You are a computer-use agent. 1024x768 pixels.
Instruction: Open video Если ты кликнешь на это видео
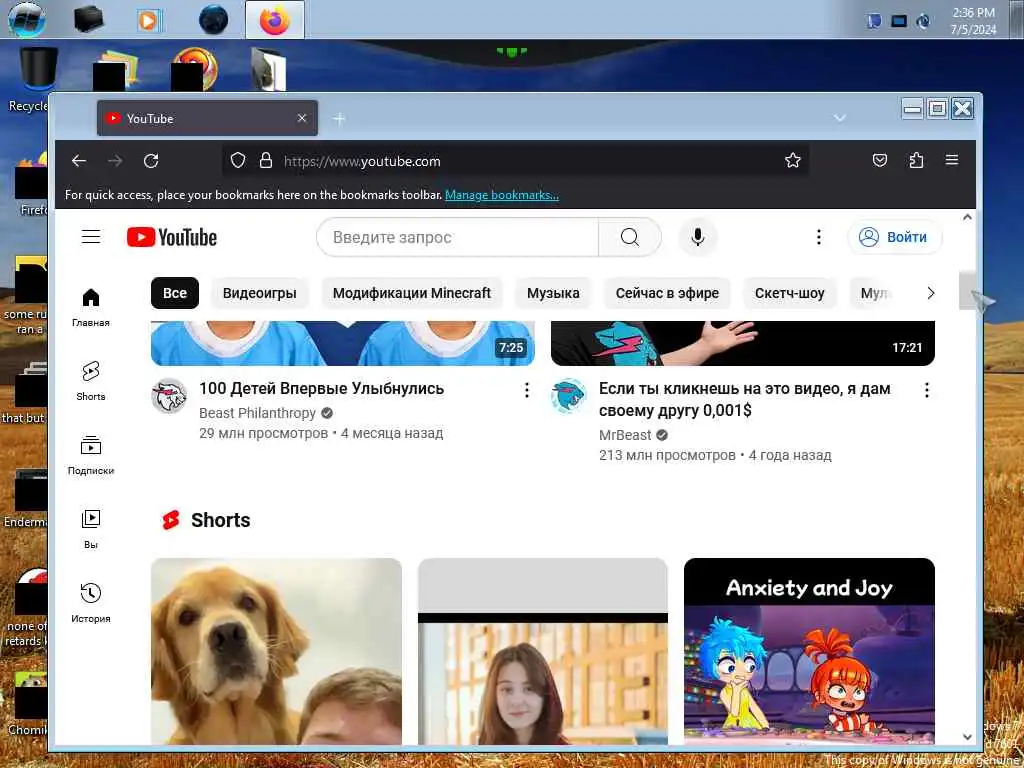(x=744, y=399)
